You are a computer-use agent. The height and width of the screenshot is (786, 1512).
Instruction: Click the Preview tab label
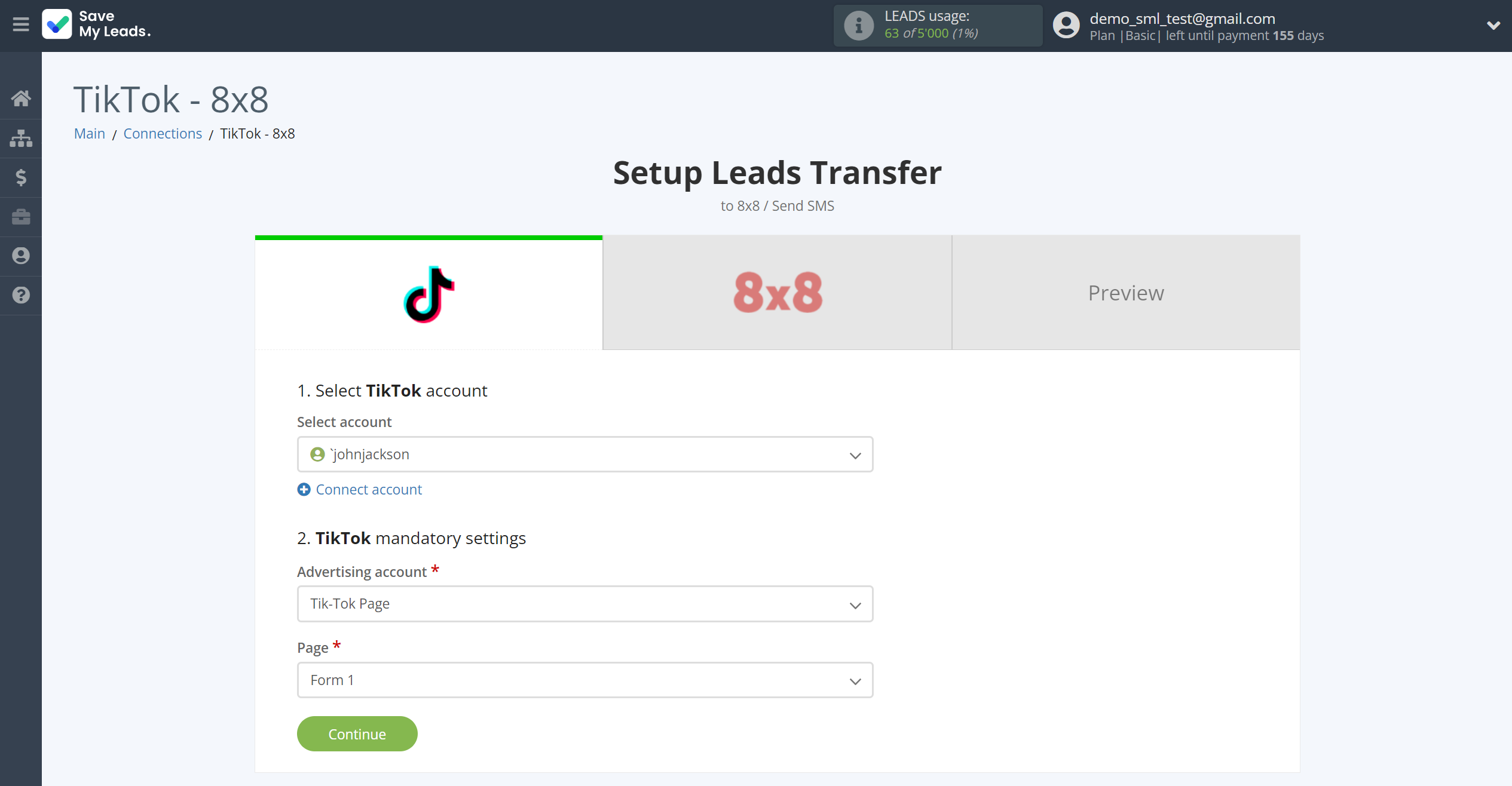click(x=1126, y=292)
